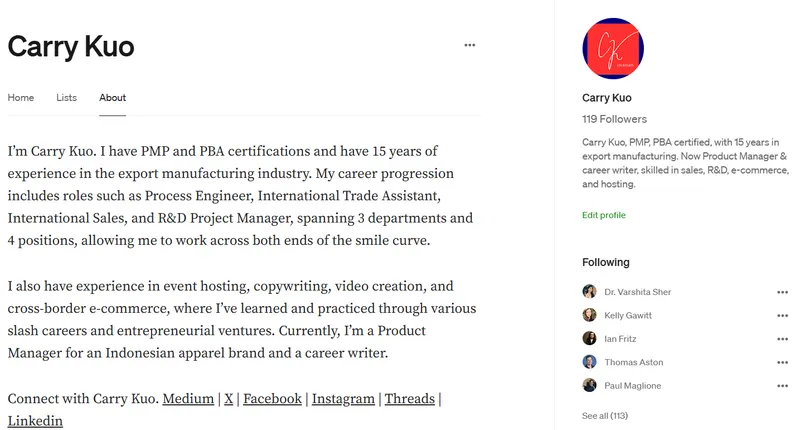Open three-dot menu next to Thomas Aston

pyautogui.click(x=782, y=362)
